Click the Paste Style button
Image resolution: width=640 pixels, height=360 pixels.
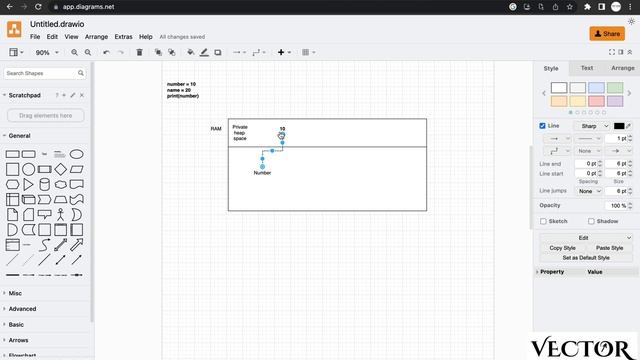click(609, 248)
